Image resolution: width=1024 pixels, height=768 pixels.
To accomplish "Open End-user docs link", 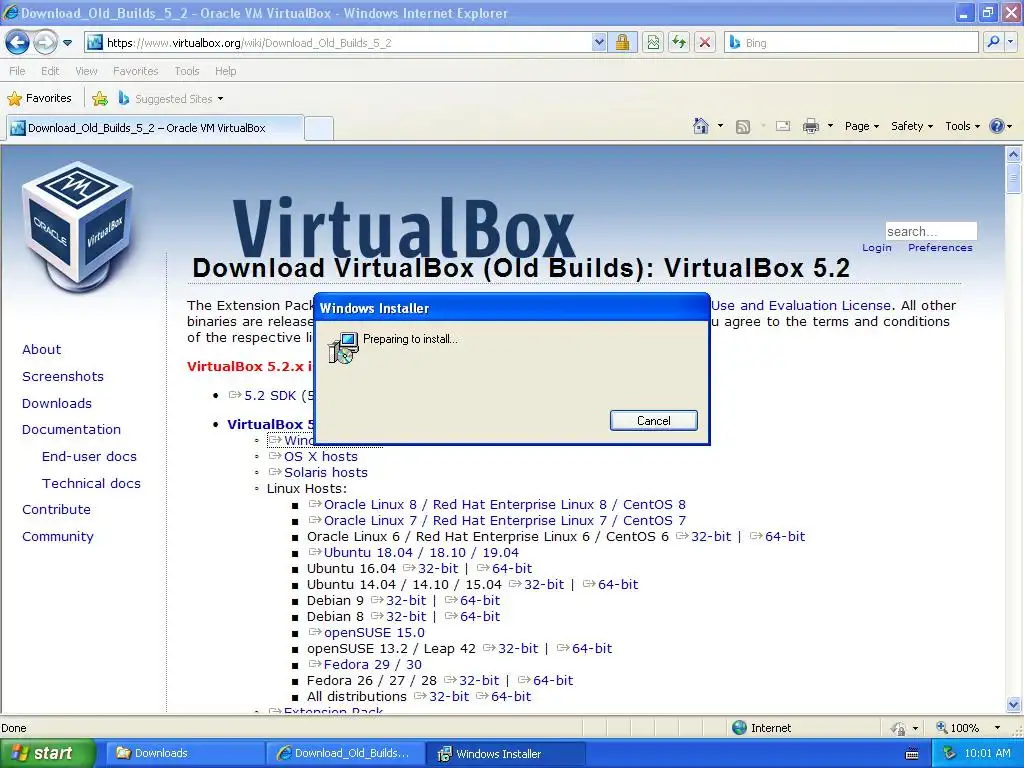I will coord(89,456).
